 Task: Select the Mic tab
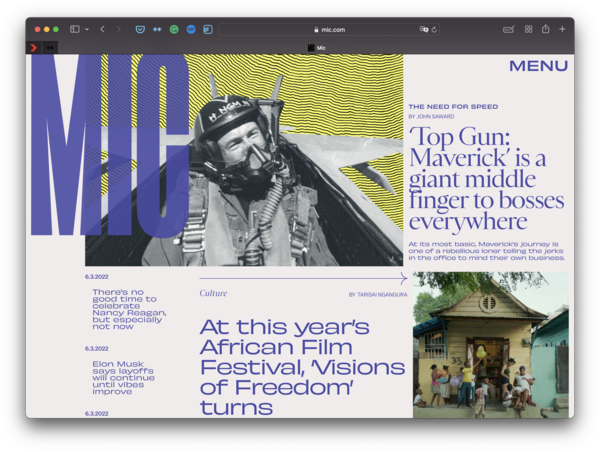coord(316,47)
